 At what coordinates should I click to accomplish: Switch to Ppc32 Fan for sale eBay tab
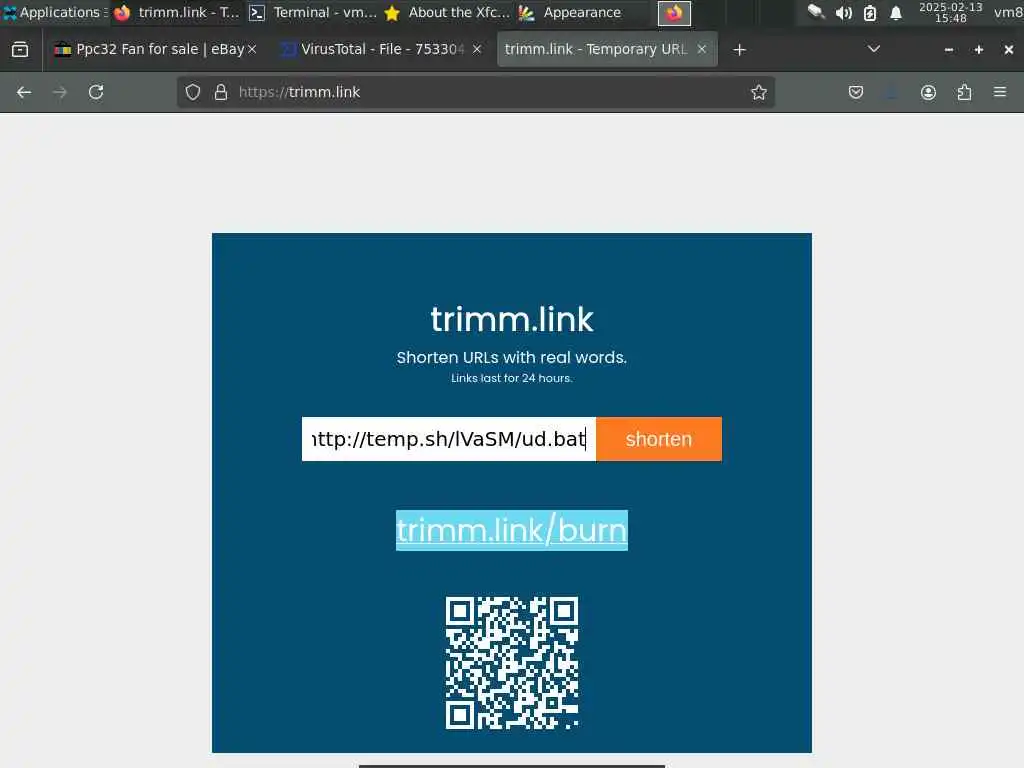[155, 50]
